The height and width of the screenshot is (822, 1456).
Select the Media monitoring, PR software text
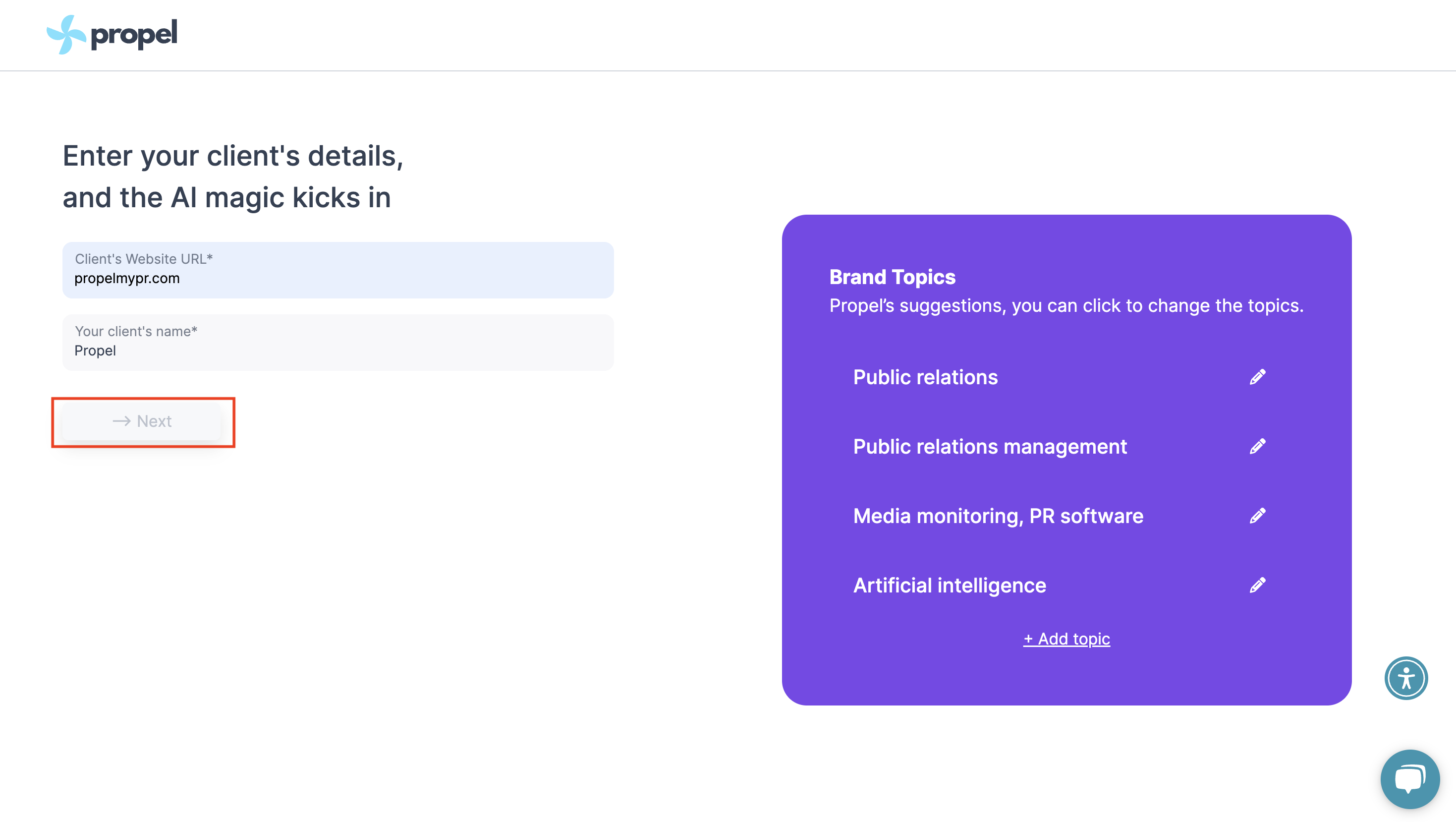click(x=998, y=516)
